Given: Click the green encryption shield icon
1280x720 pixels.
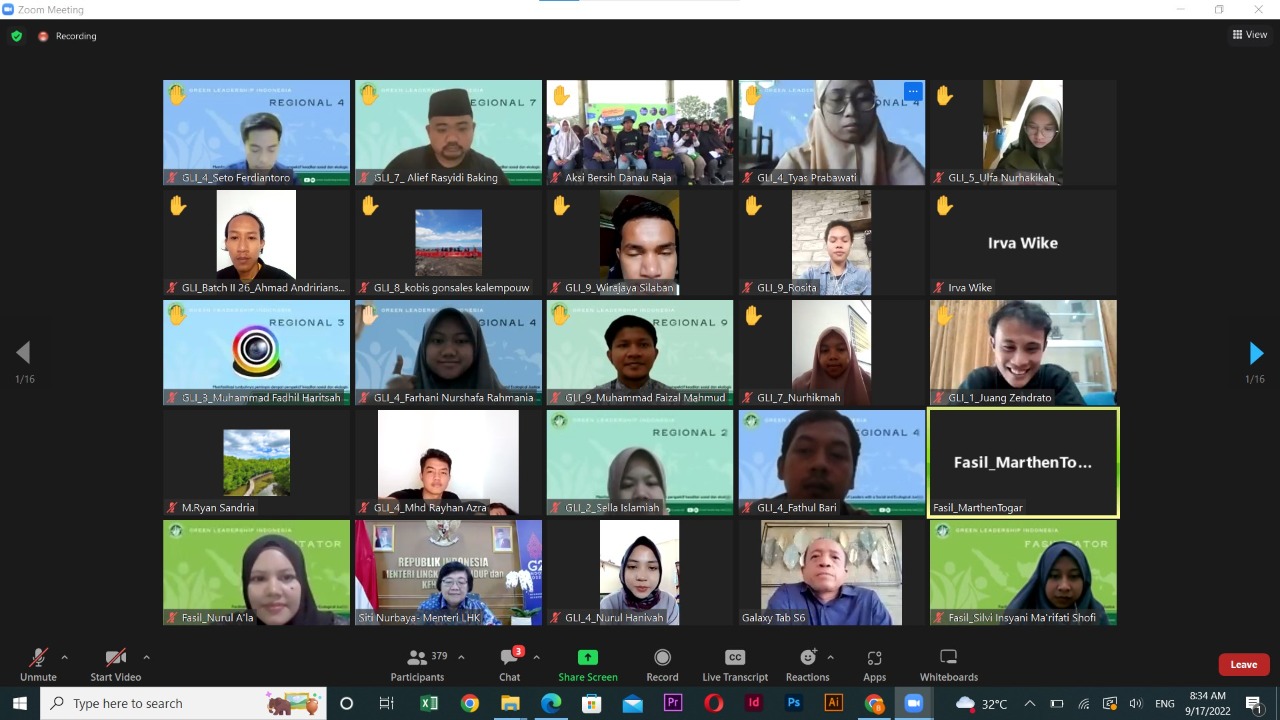Looking at the screenshot, I should 16,36.
